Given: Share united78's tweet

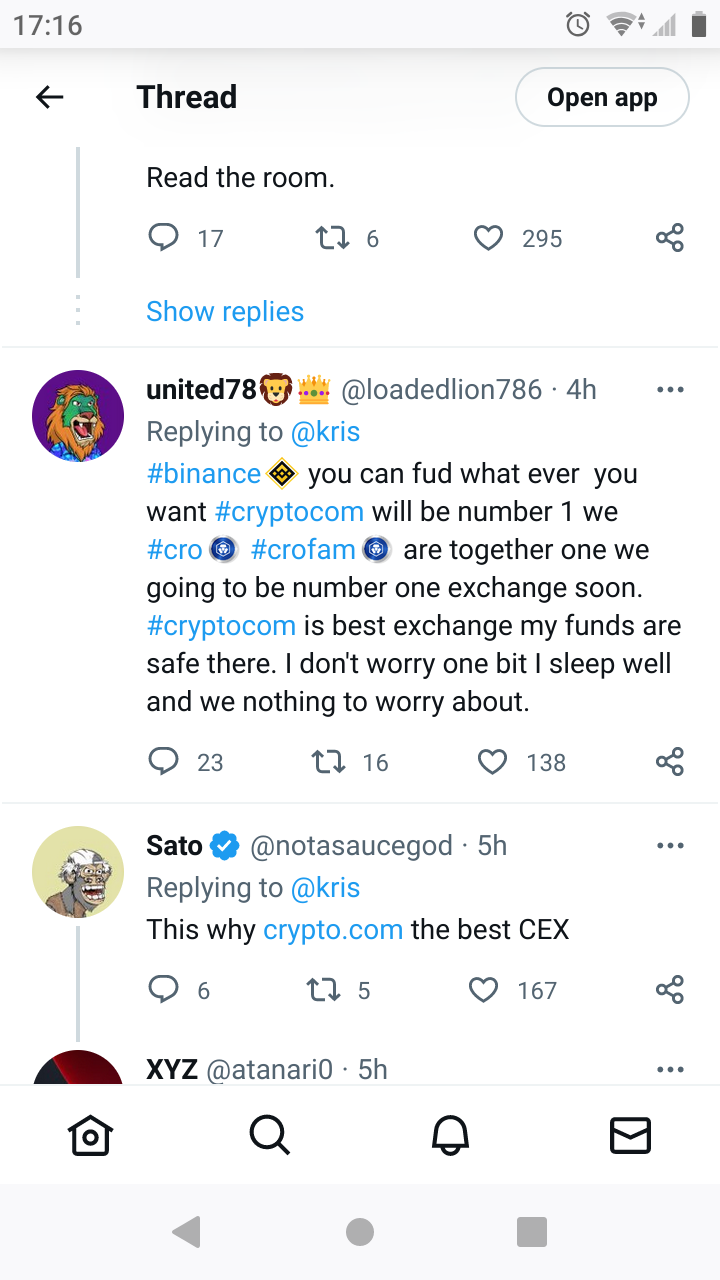Looking at the screenshot, I should (x=669, y=762).
